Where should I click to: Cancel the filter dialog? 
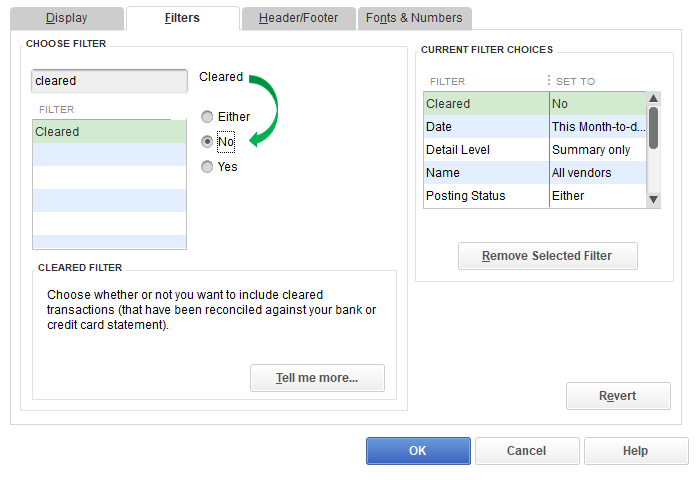point(526,451)
